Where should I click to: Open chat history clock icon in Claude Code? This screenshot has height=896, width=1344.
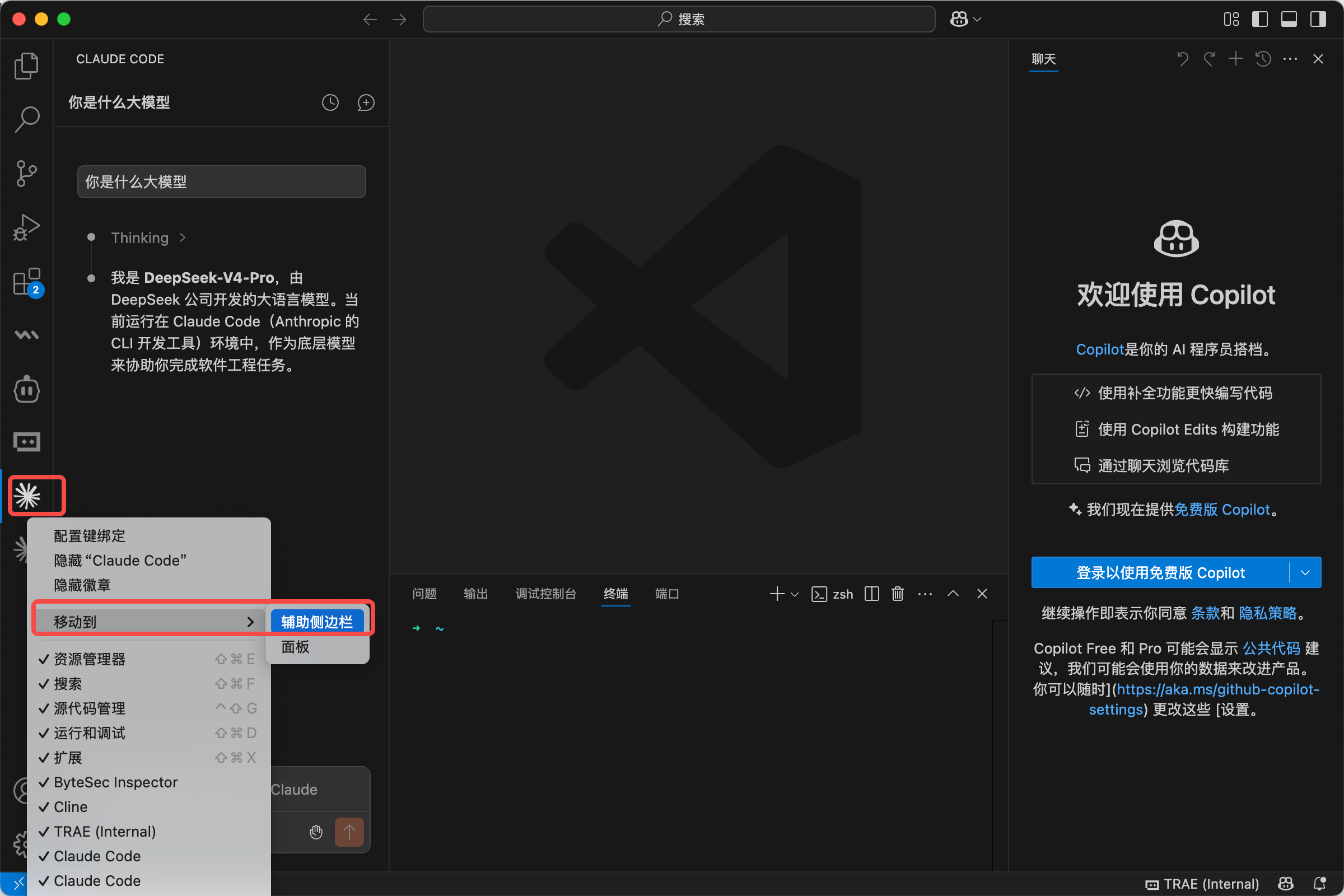pyautogui.click(x=330, y=102)
